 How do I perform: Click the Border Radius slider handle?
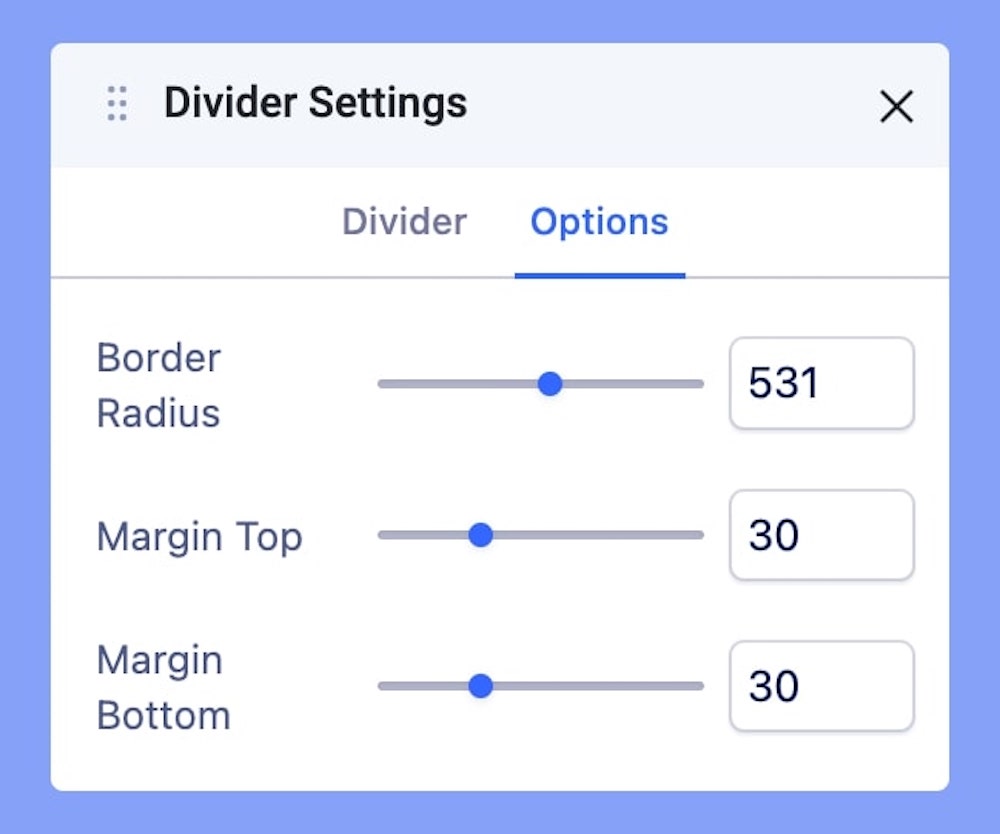pyautogui.click(x=550, y=384)
